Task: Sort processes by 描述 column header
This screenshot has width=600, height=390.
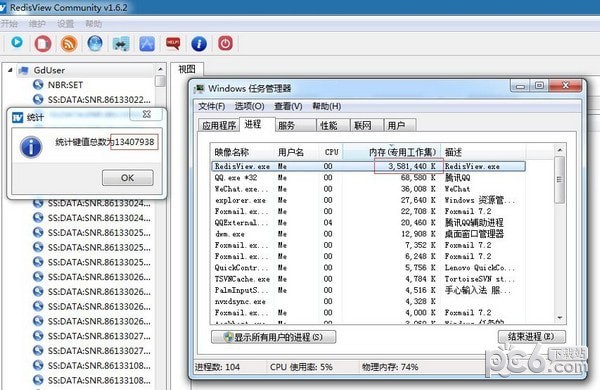Action: coord(483,152)
